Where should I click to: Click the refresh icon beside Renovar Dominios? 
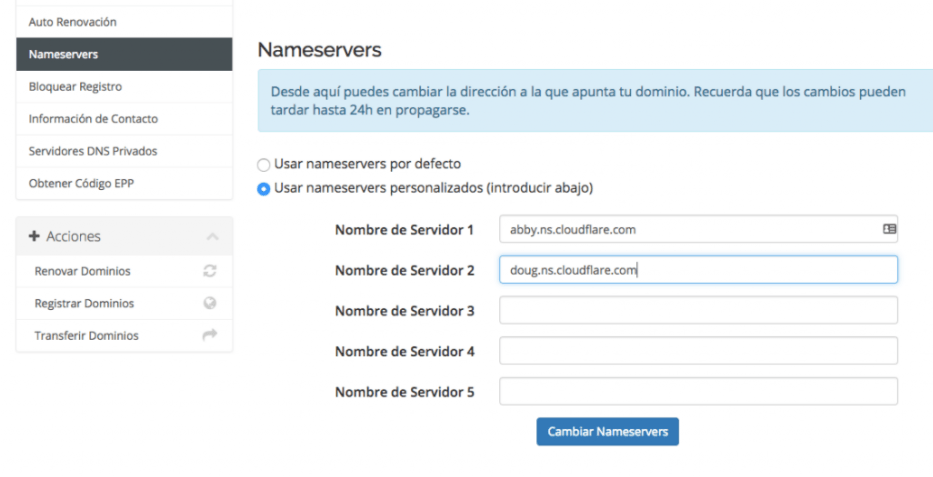click(209, 271)
